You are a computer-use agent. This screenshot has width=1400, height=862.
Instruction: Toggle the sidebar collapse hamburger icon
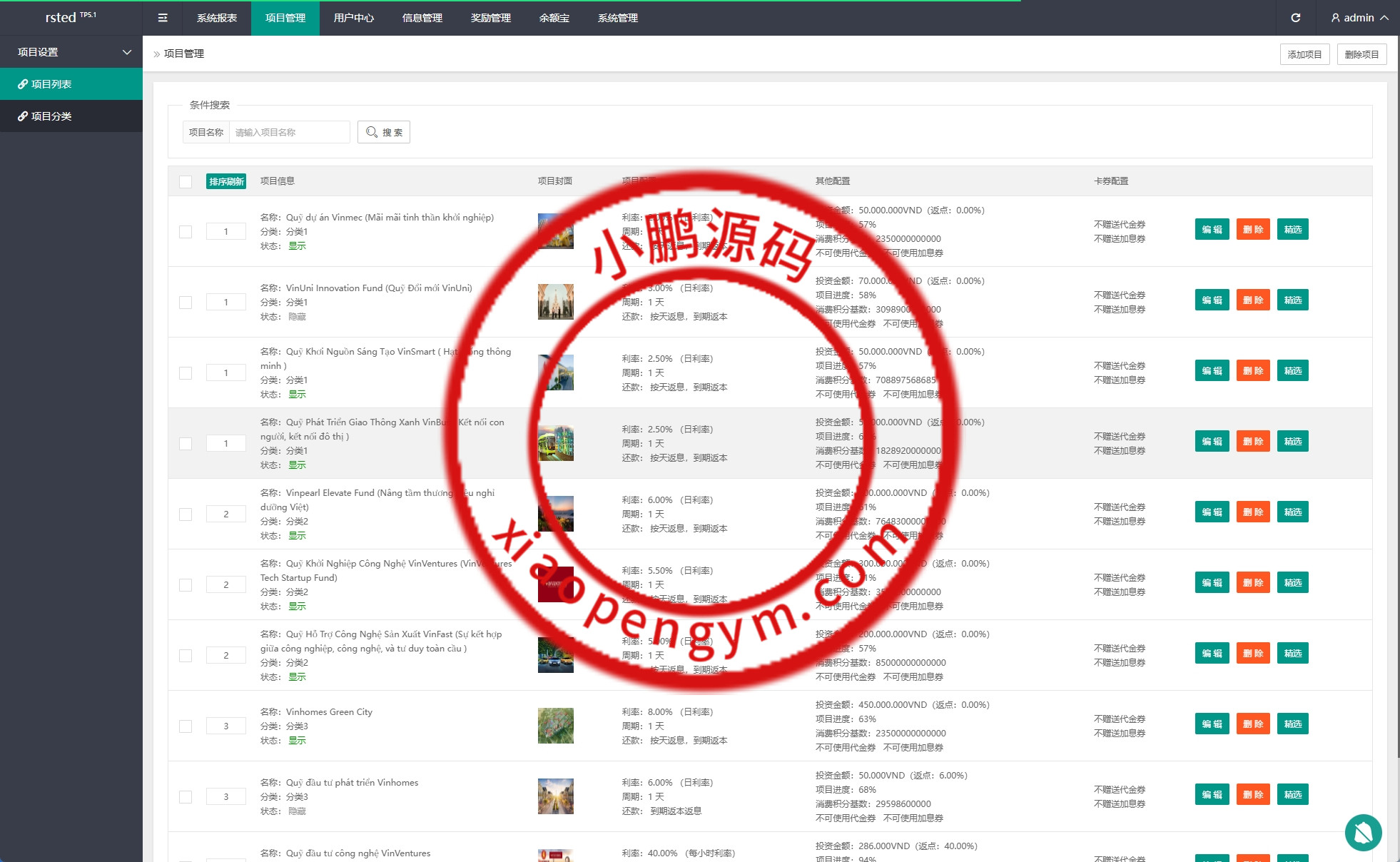(163, 18)
